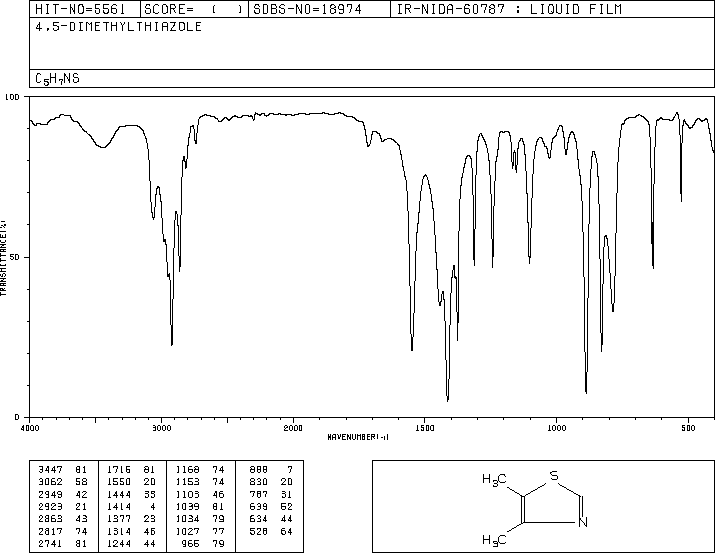Select peak value 639 in the table

point(259,506)
